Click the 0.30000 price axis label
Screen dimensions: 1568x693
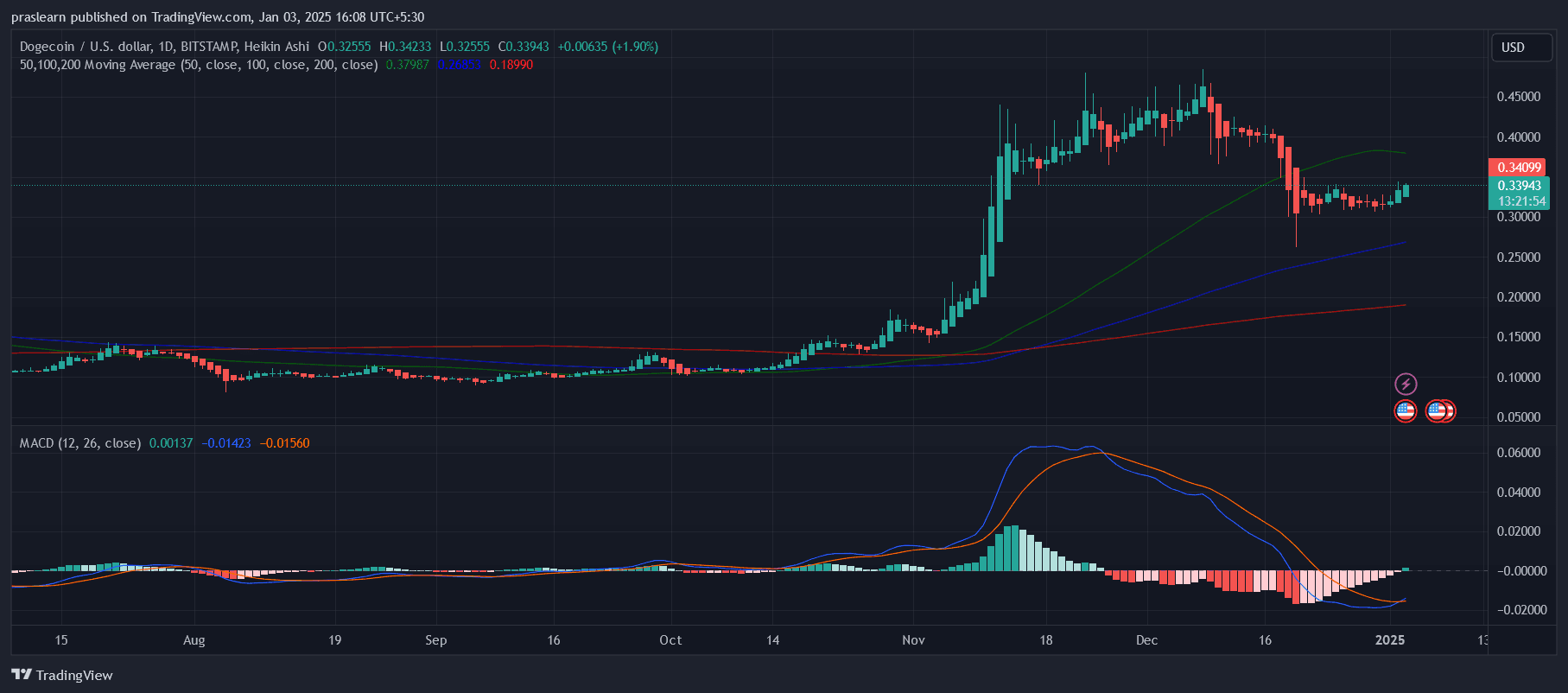point(1518,217)
